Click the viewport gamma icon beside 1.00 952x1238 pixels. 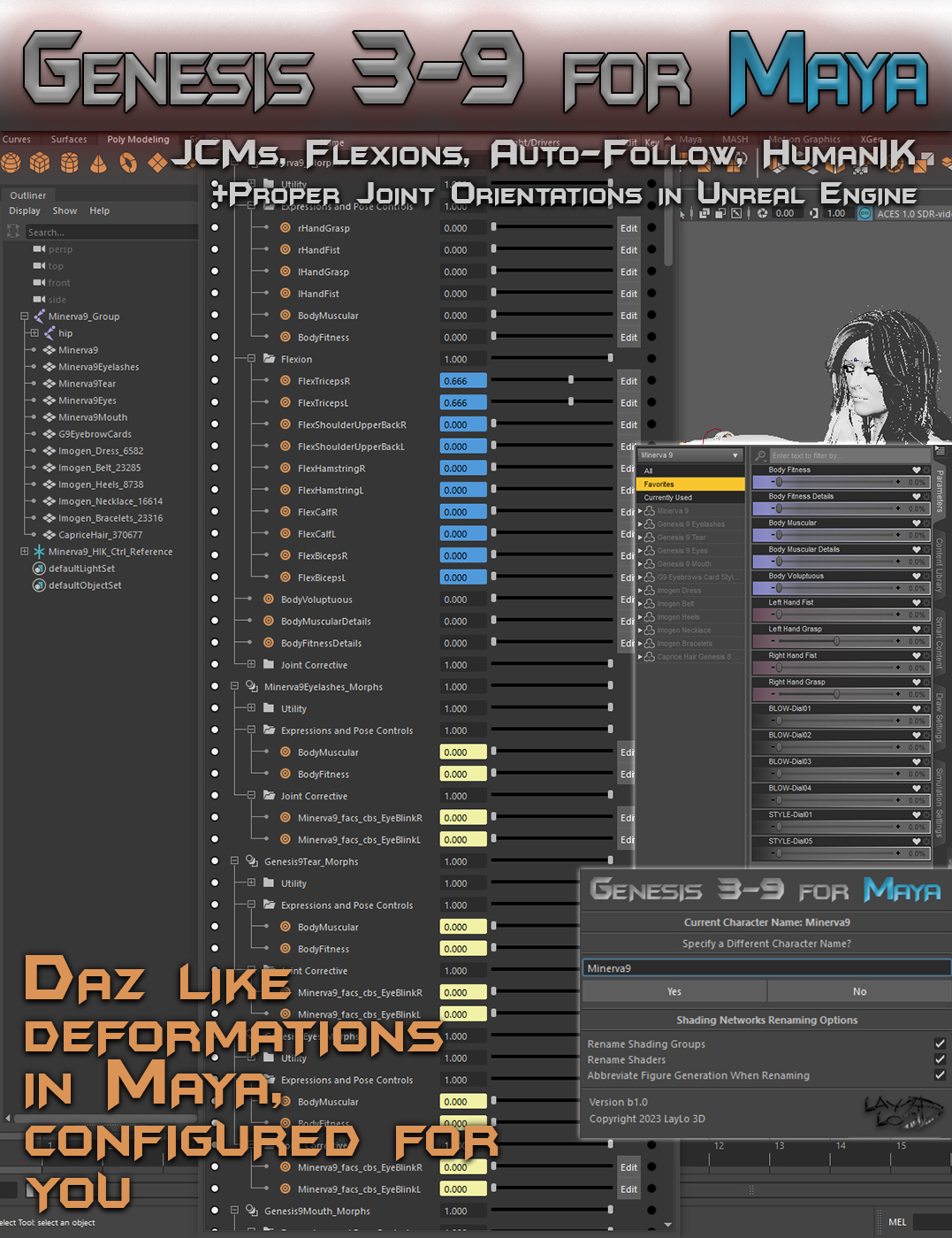coord(814,213)
